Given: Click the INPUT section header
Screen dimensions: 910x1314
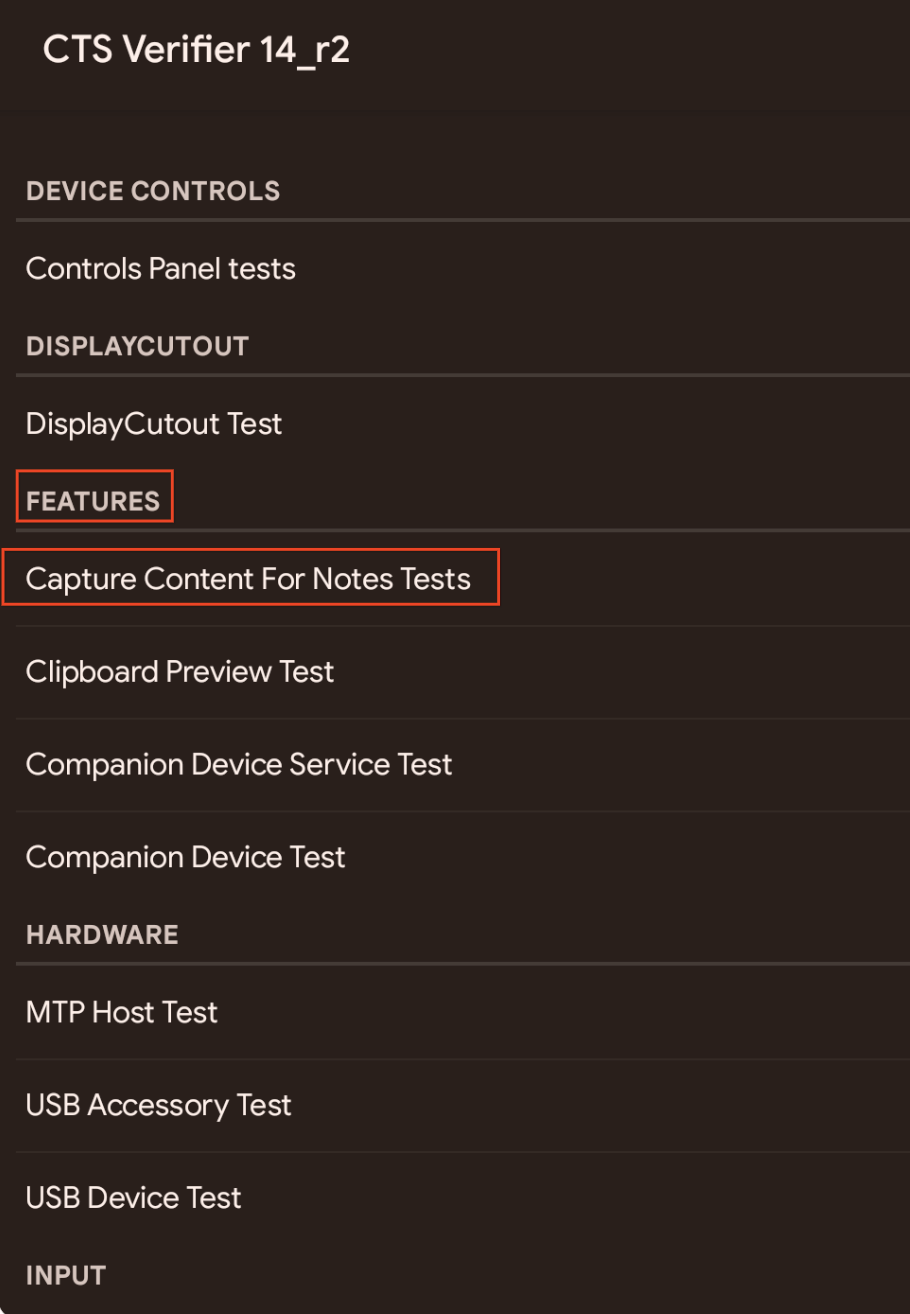Looking at the screenshot, I should pyautogui.click(x=66, y=1275).
